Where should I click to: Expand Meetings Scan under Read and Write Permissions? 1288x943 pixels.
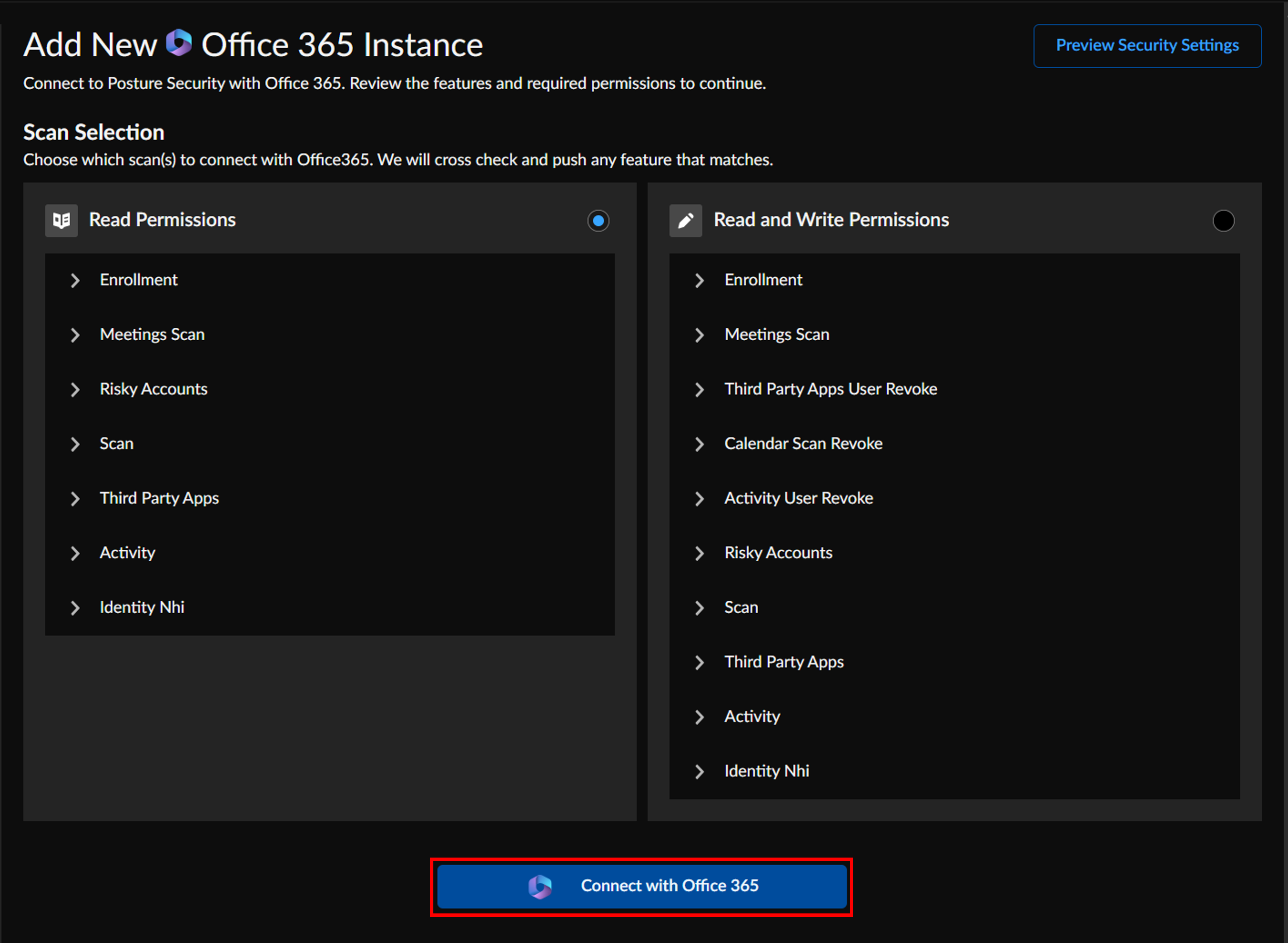pyautogui.click(x=699, y=335)
